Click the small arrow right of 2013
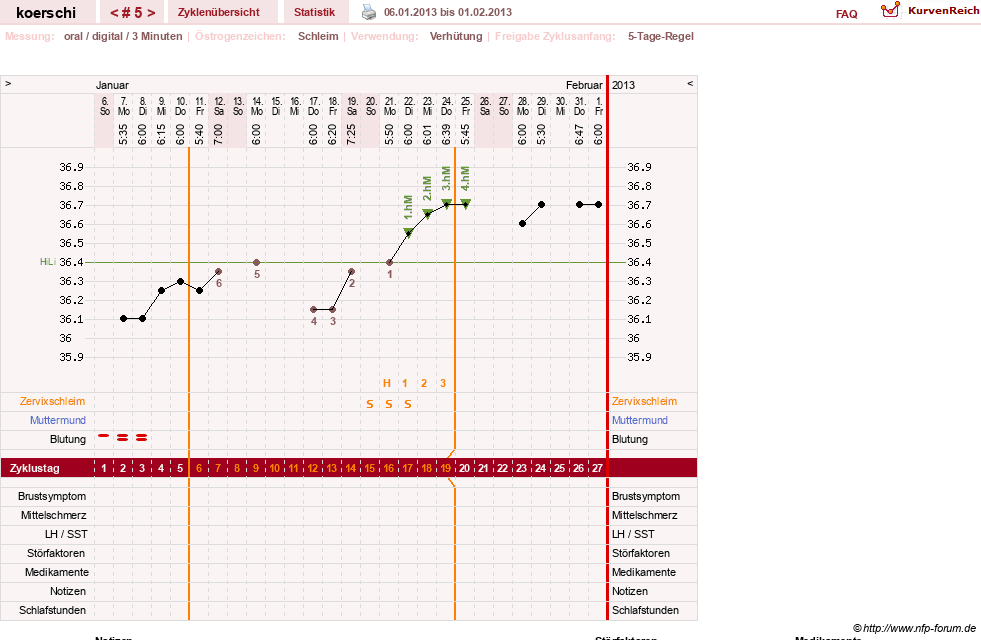This screenshot has width=981, height=640. click(x=690, y=83)
